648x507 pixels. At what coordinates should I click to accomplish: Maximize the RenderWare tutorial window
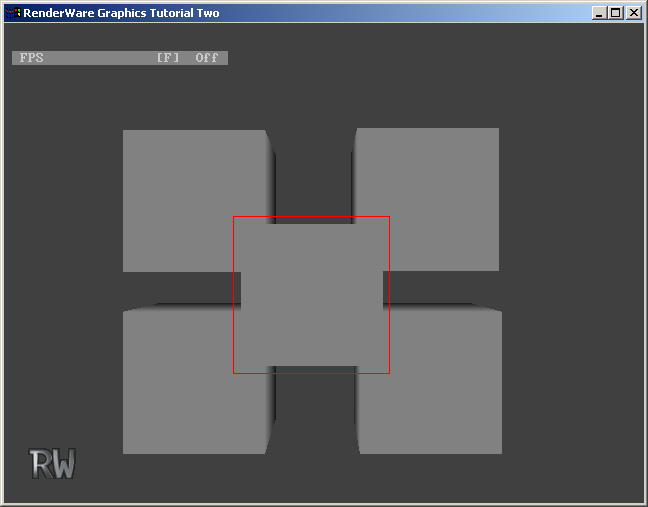click(x=615, y=13)
